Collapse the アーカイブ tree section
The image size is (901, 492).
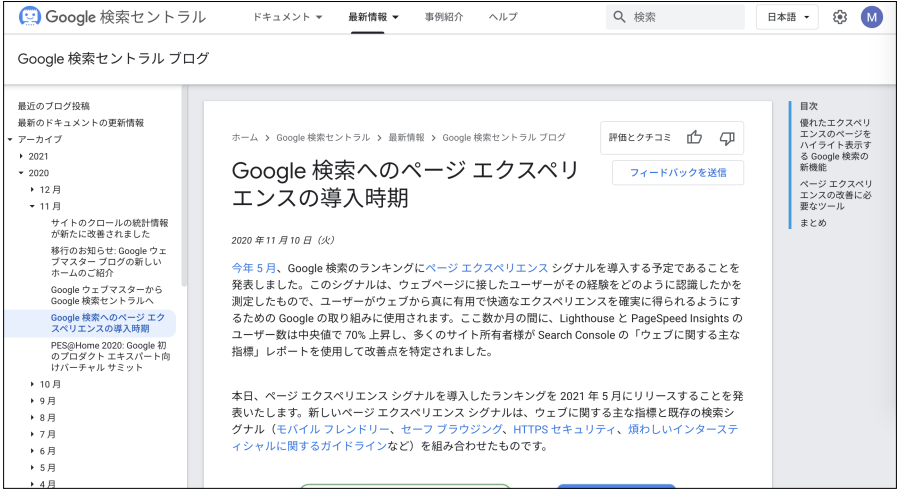coord(10,140)
